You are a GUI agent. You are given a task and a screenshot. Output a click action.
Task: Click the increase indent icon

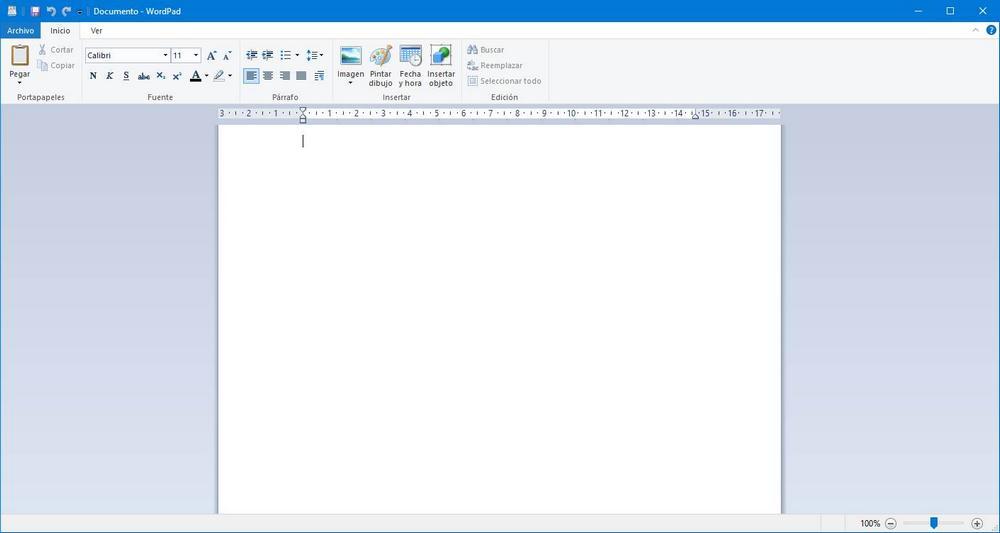(268, 55)
